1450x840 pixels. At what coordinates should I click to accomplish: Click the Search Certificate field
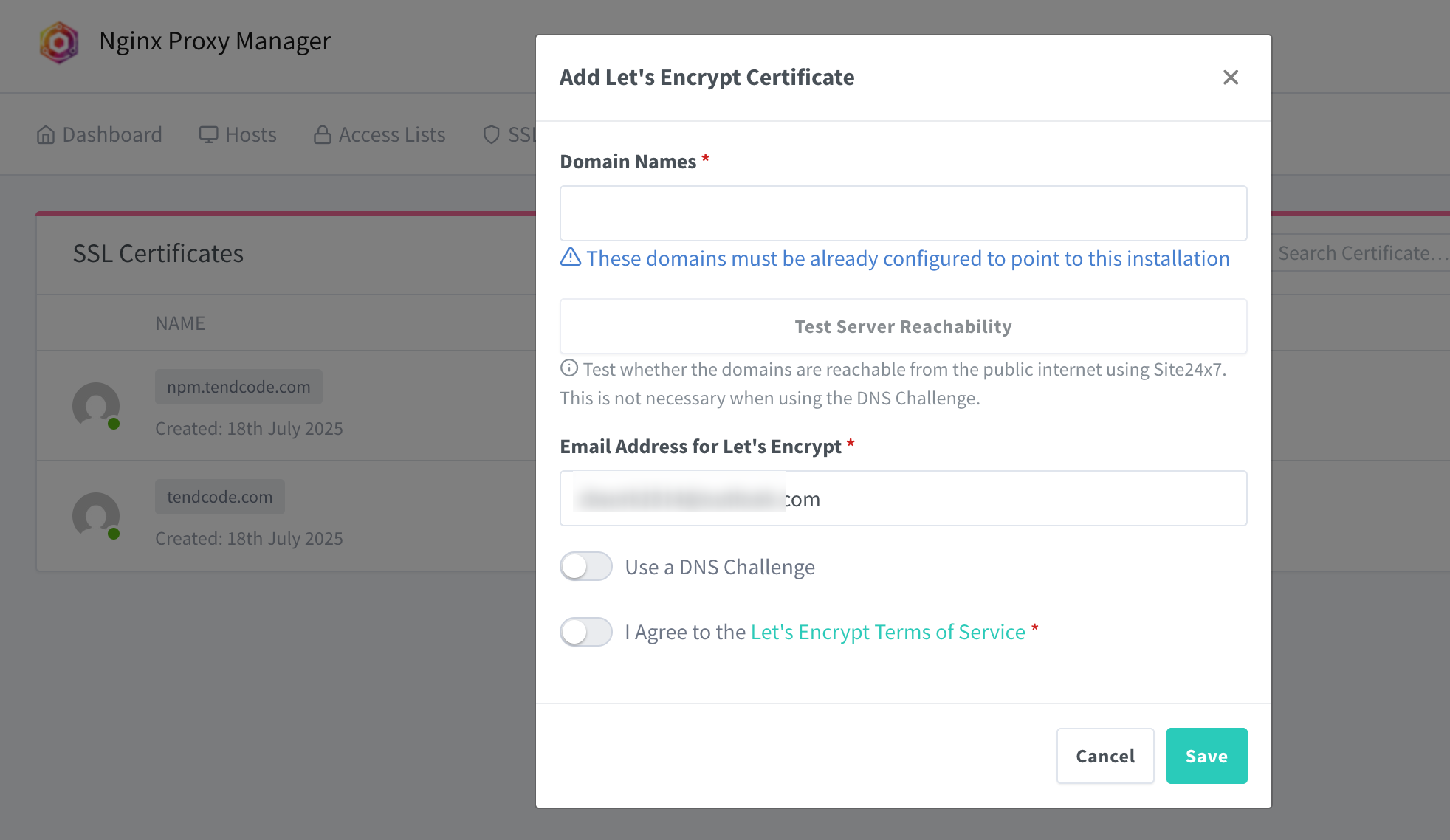(1361, 253)
